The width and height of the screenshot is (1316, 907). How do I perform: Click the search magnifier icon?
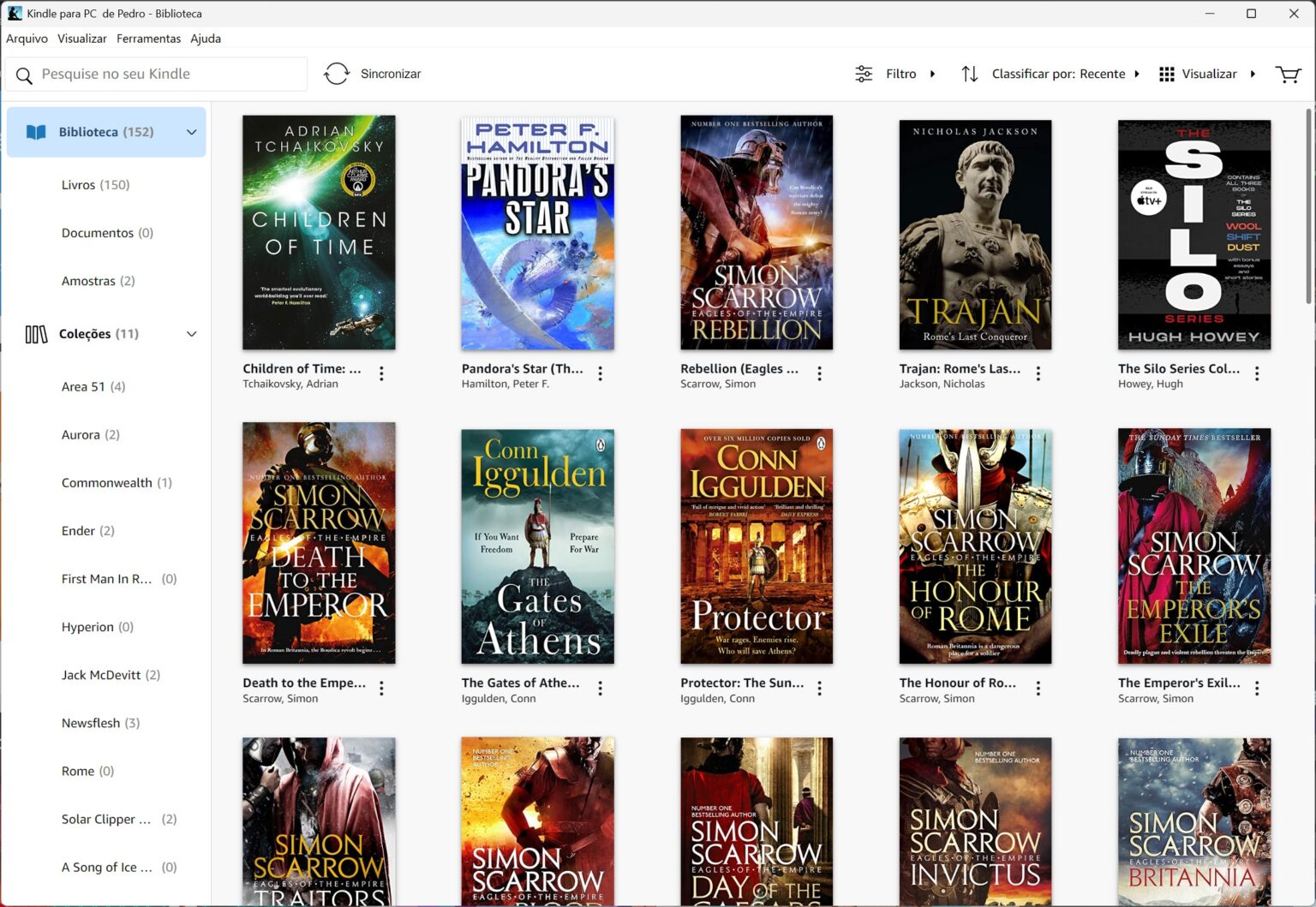(x=24, y=76)
